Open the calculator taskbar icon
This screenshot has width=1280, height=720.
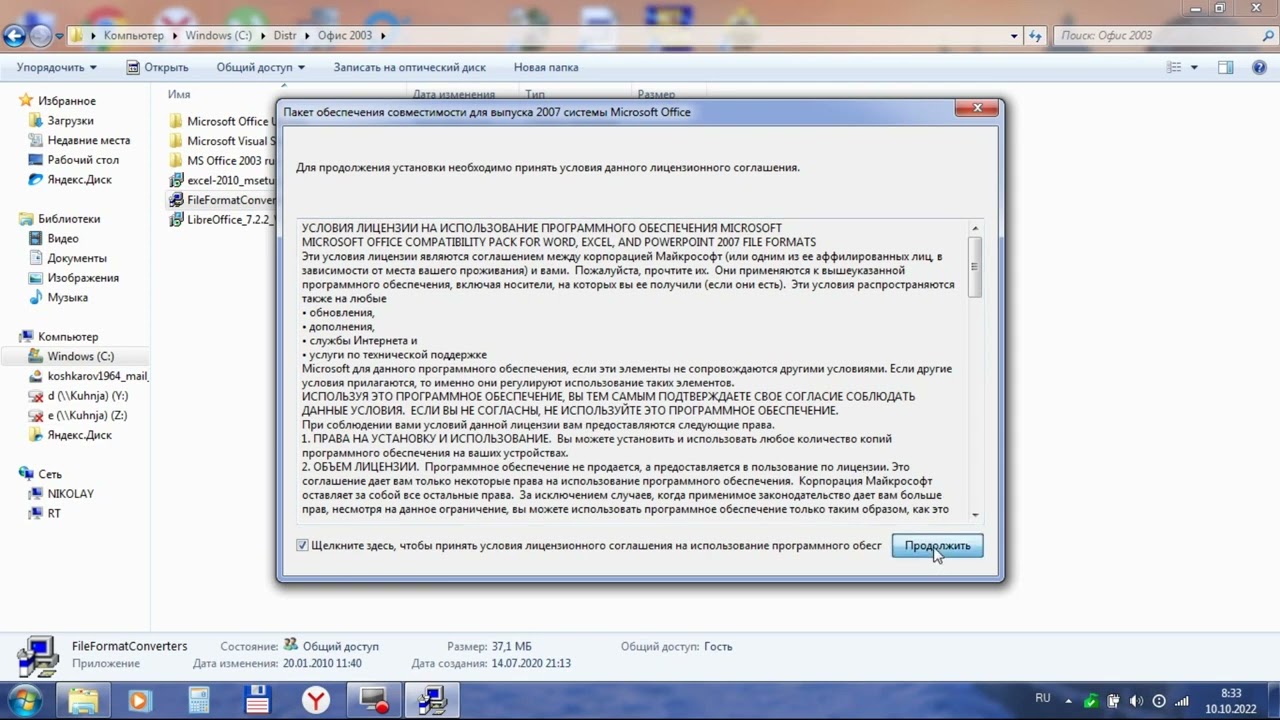(x=199, y=701)
